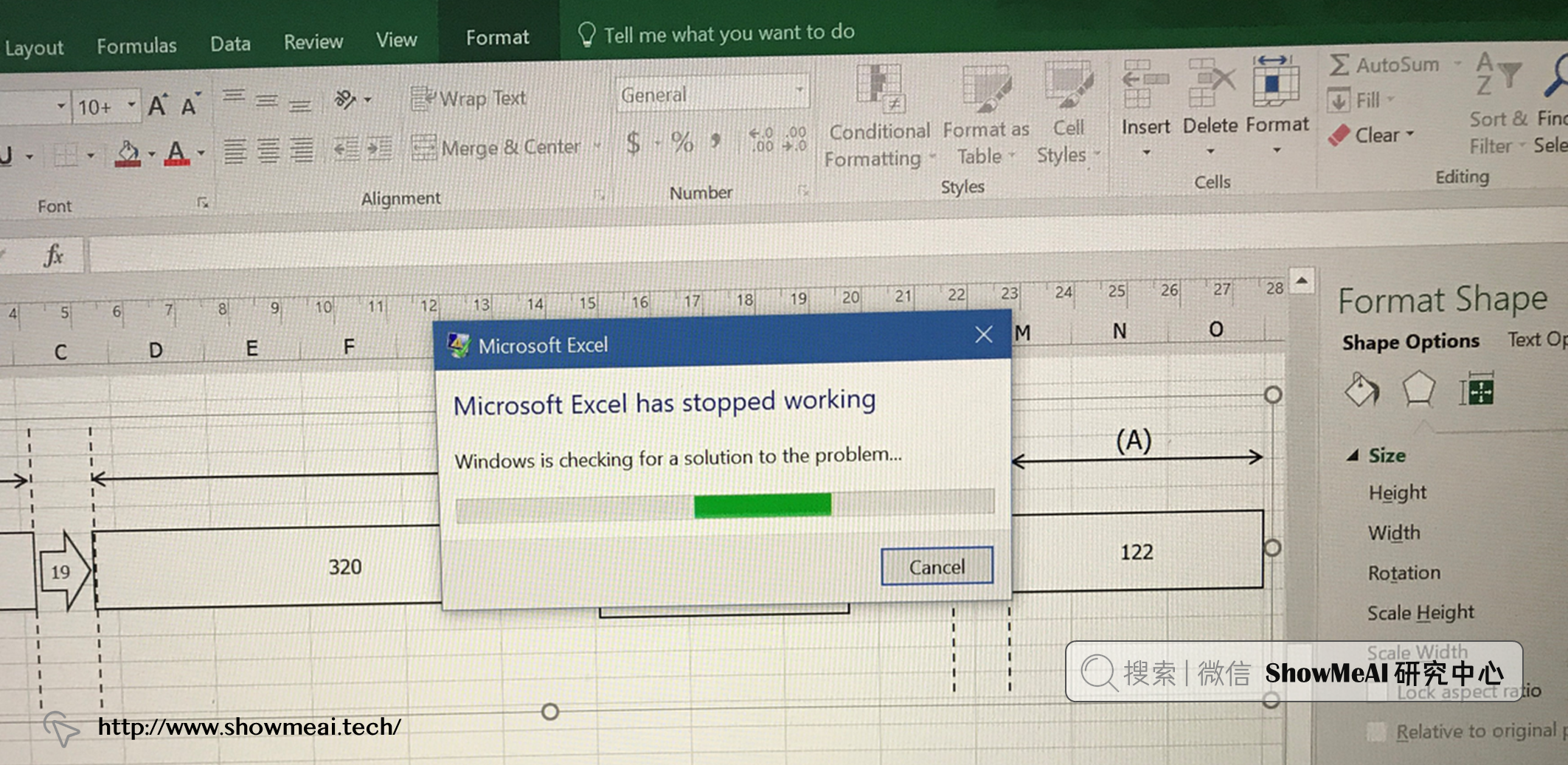Click the Wrap Text toggle
Image resolution: width=1568 pixels, height=765 pixels.
tap(468, 98)
